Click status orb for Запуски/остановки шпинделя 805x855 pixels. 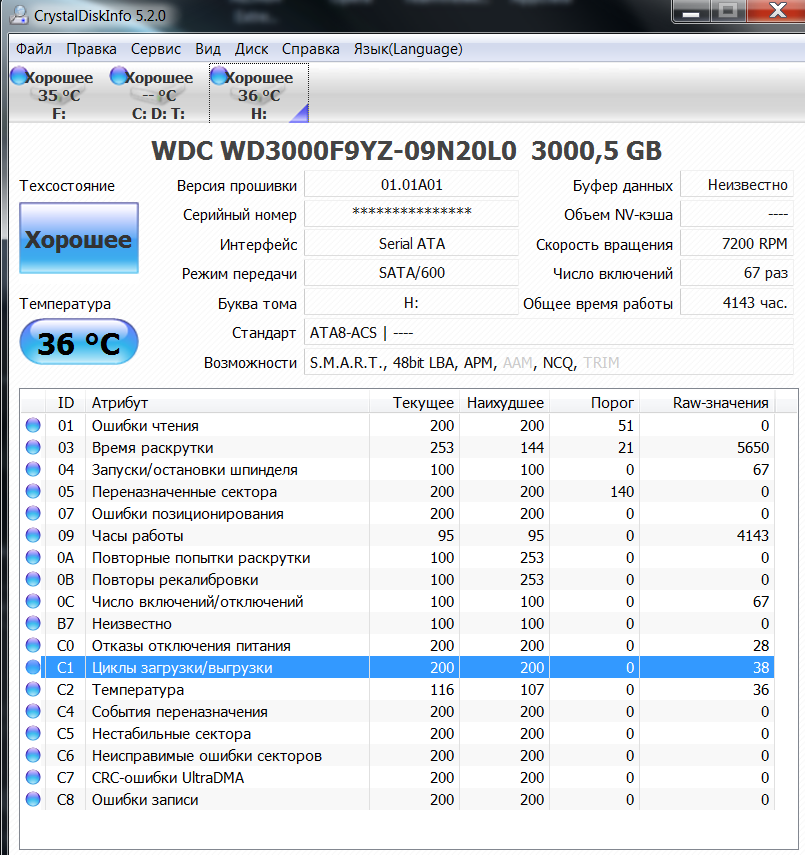pos(33,469)
